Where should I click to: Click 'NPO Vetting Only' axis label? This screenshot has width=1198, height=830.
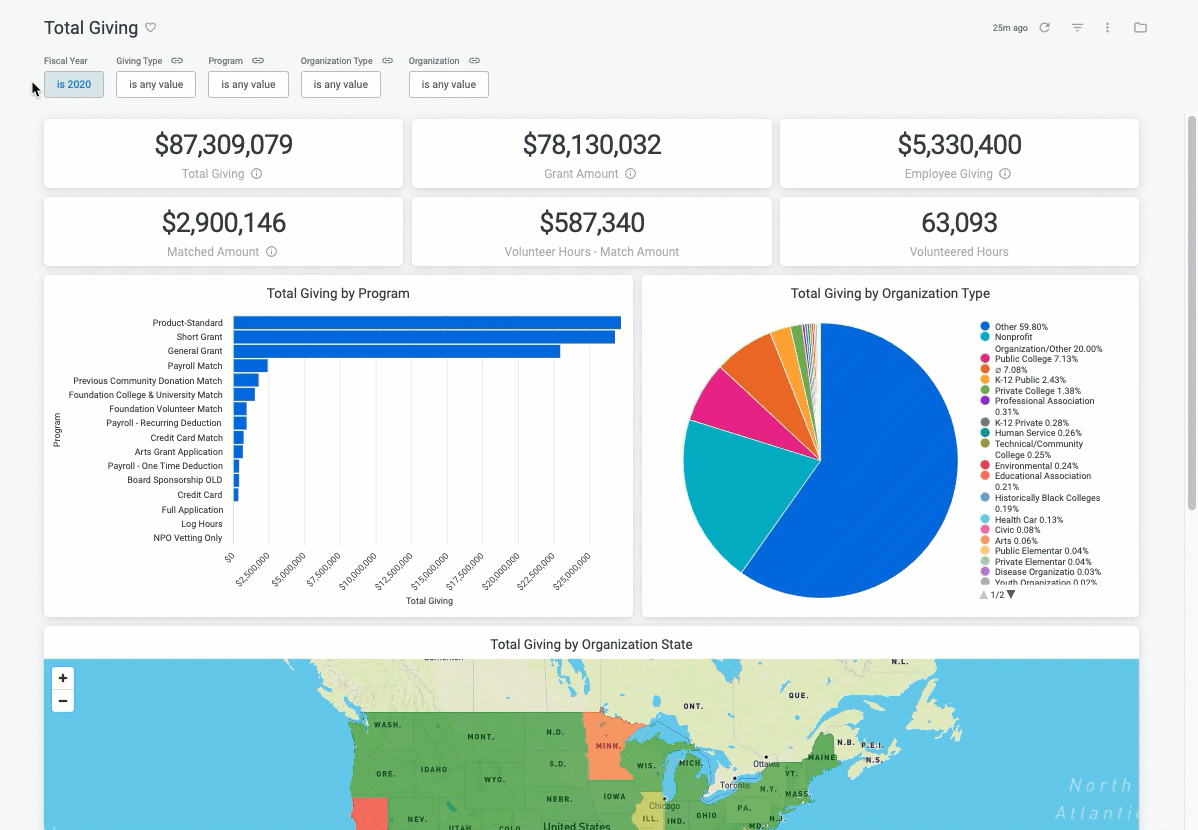188,538
